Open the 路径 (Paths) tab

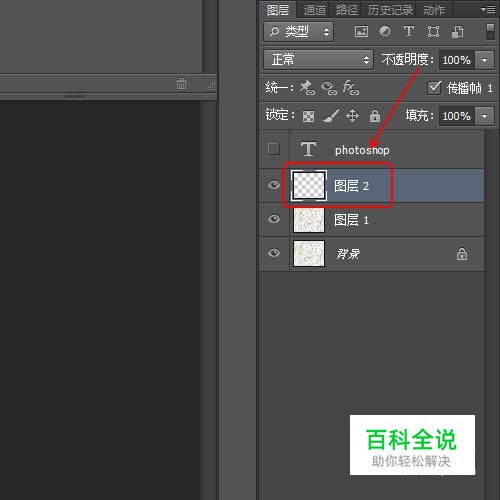click(347, 10)
